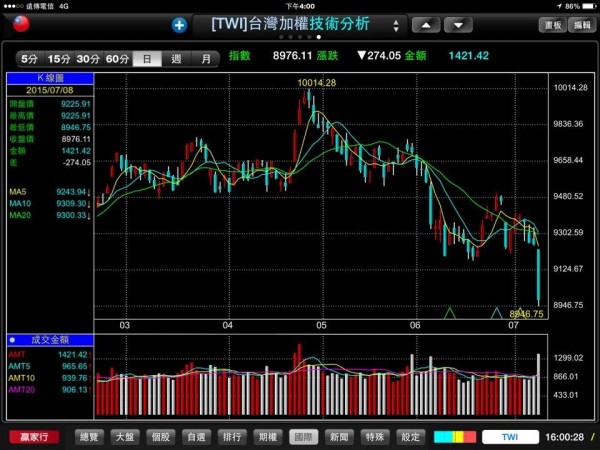Tap the TWI symbol input field
The height and width of the screenshot is (450, 600).
(x=510, y=437)
